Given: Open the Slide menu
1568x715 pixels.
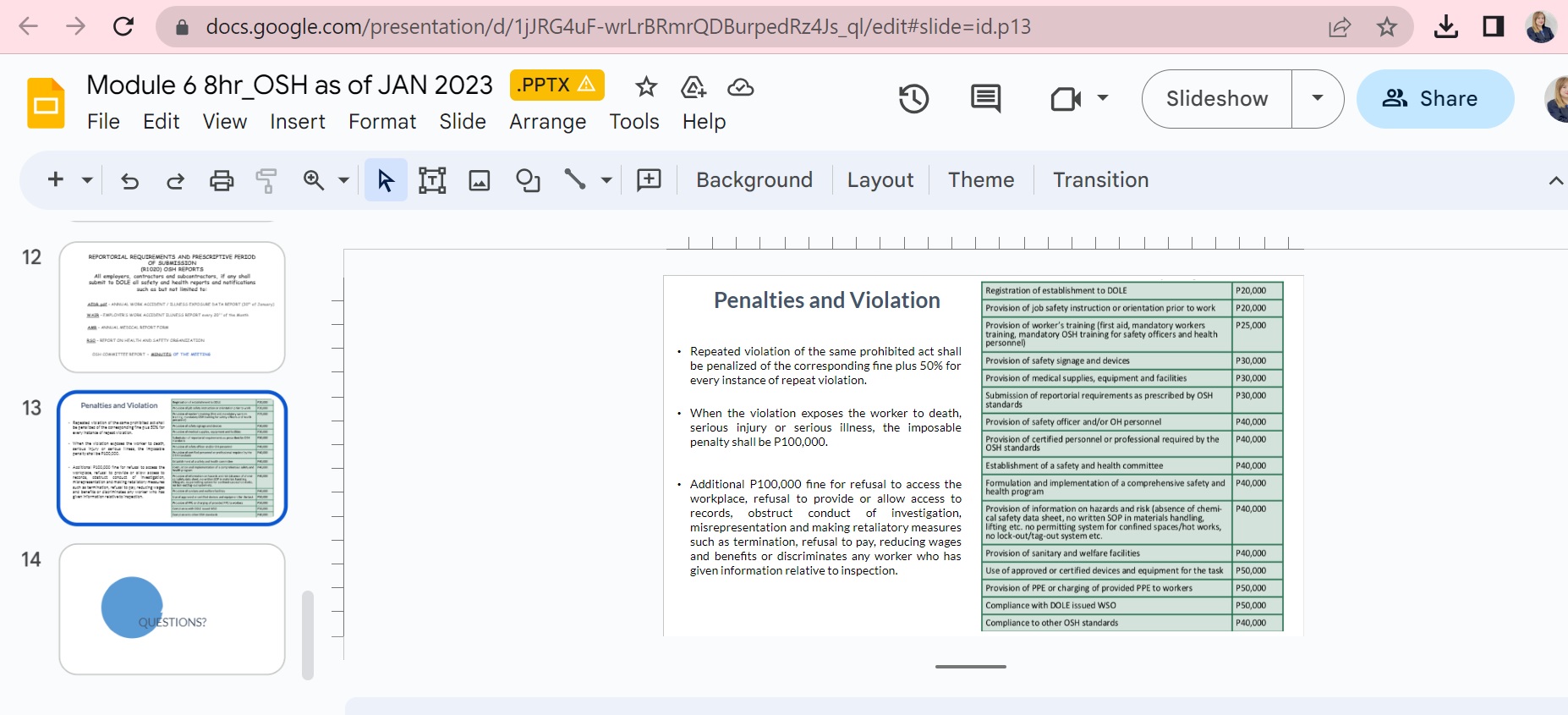Looking at the screenshot, I should pyautogui.click(x=463, y=122).
